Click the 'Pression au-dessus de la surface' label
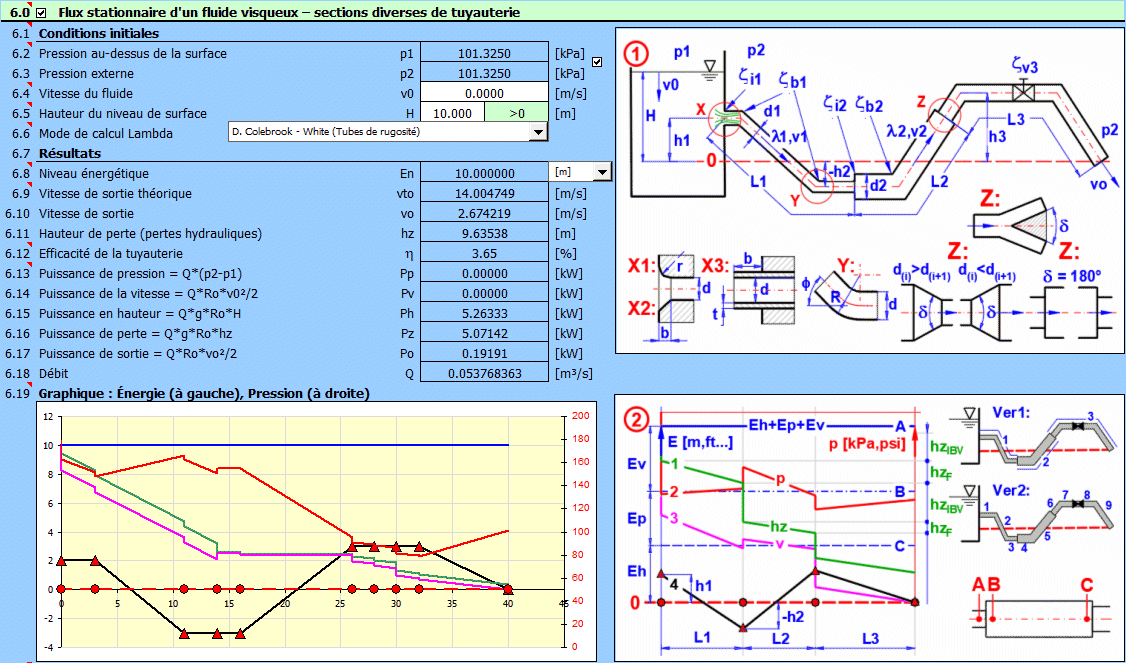Viewport: 1126px width, 663px height. coord(132,53)
